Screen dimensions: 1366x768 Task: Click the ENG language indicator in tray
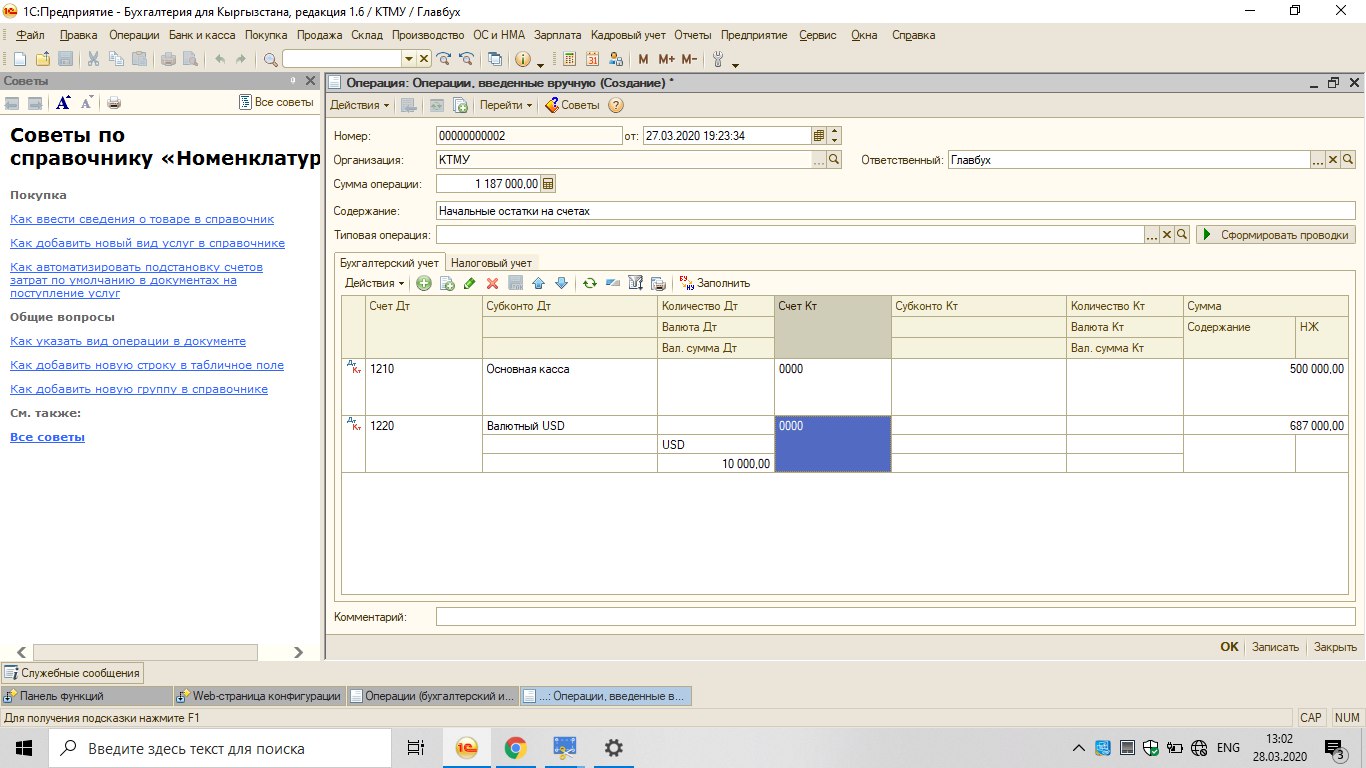tap(1229, 748)
